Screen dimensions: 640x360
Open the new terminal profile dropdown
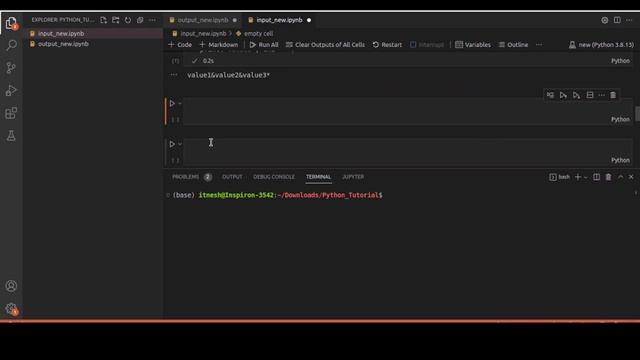click(x=586, y=177)
